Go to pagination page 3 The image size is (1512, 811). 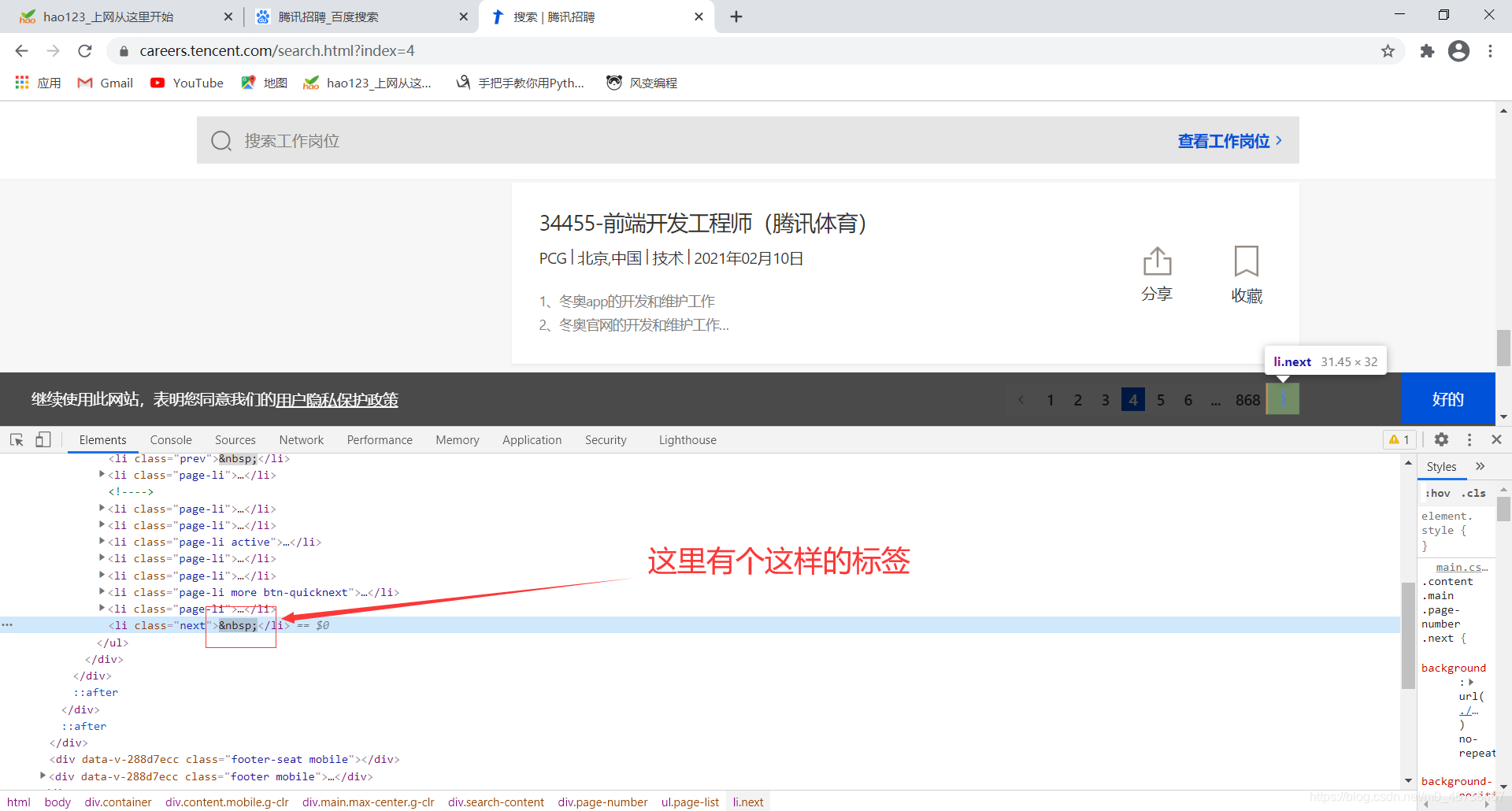point(1106,400)
